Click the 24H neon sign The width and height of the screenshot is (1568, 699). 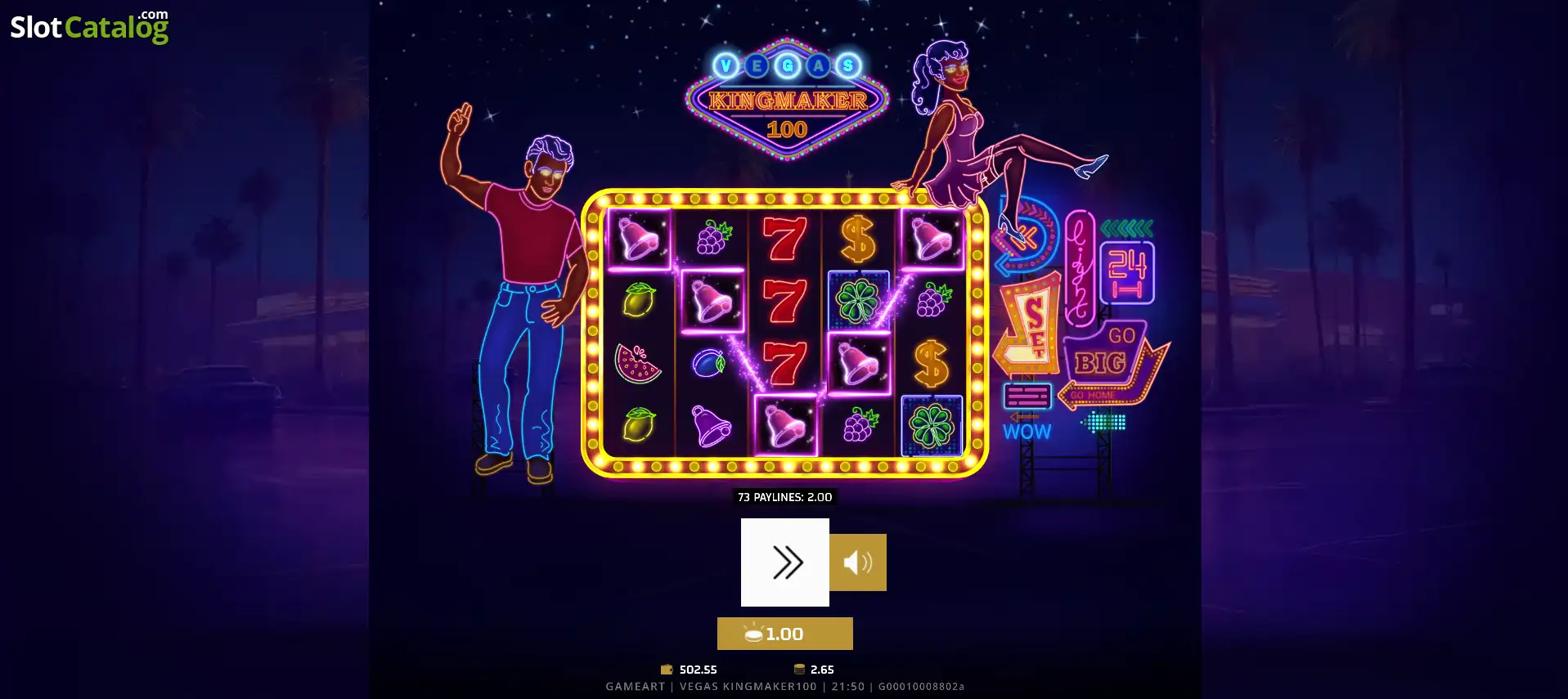click(1126, 273)
